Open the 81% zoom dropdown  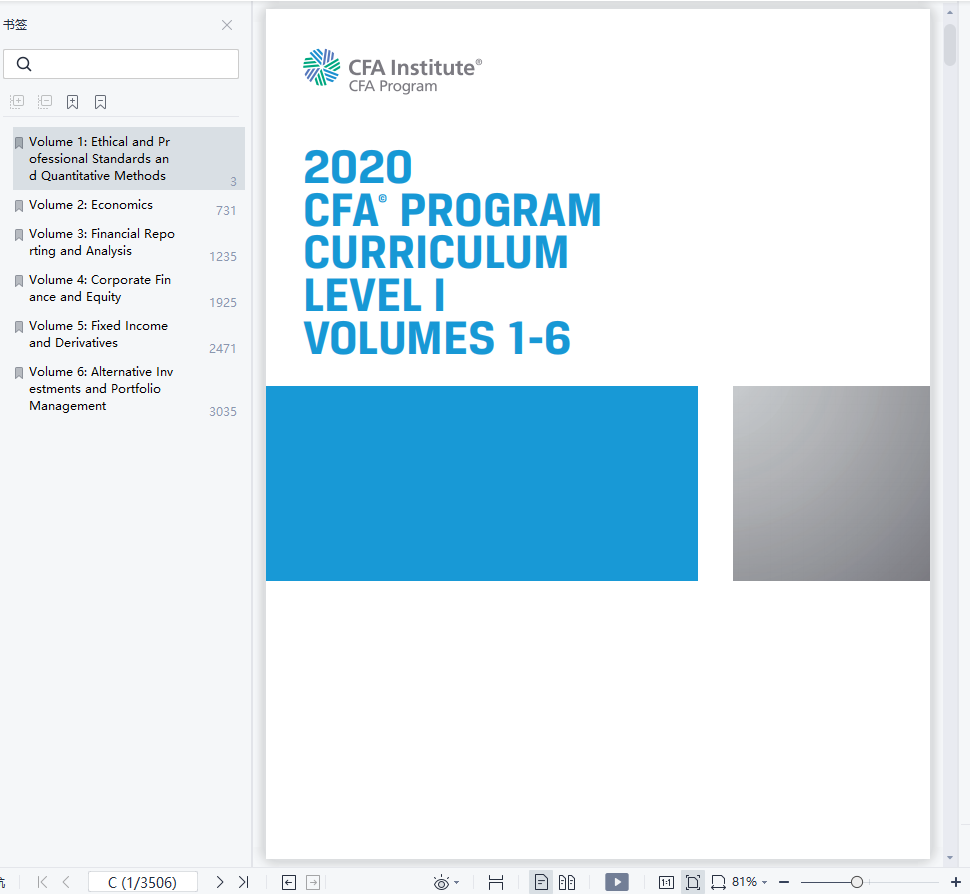tap(749, 882)
